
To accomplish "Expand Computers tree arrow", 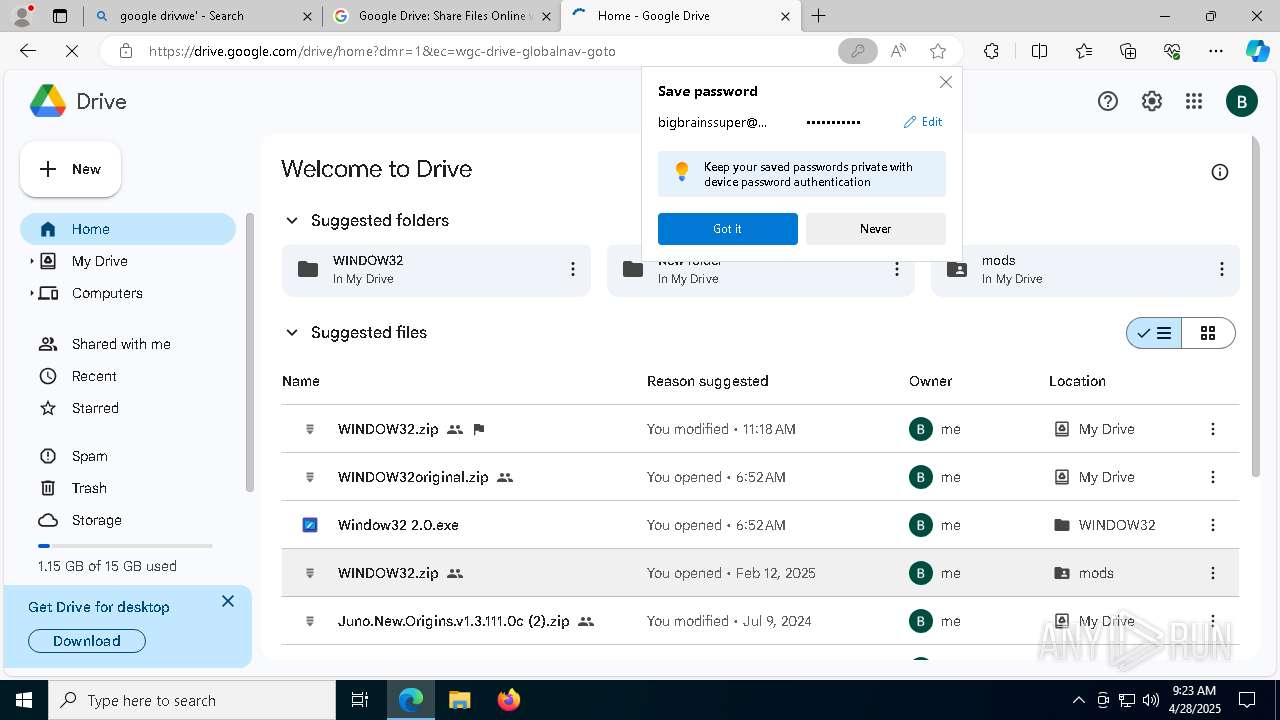I will [31, 293].
